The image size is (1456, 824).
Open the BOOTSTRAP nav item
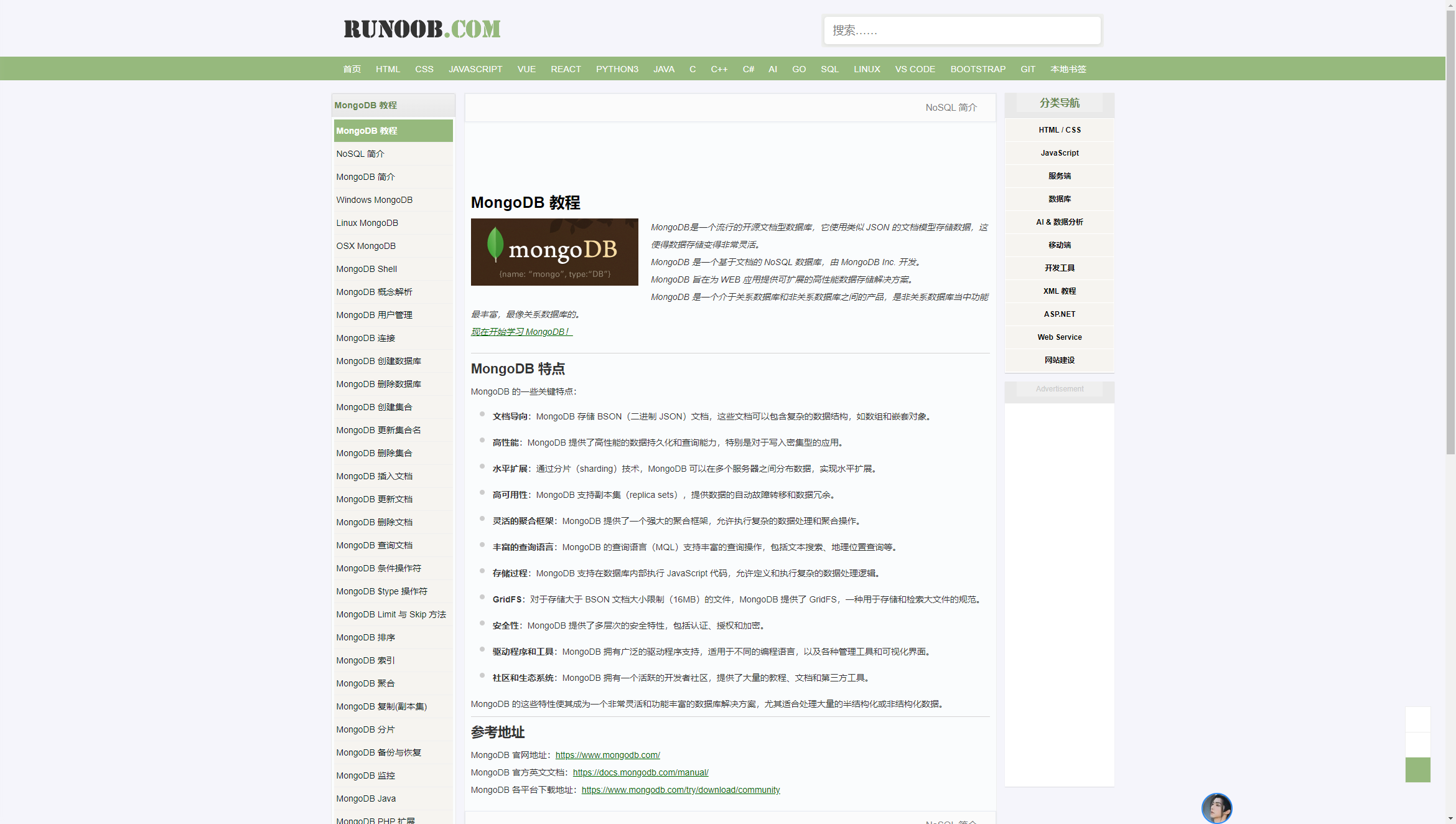tap(978, 69)
